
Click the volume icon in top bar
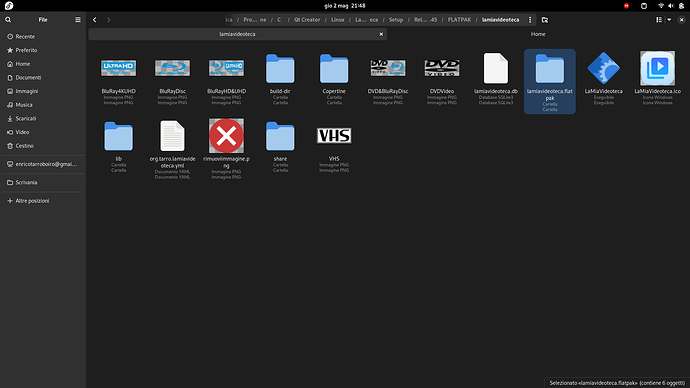671,6
